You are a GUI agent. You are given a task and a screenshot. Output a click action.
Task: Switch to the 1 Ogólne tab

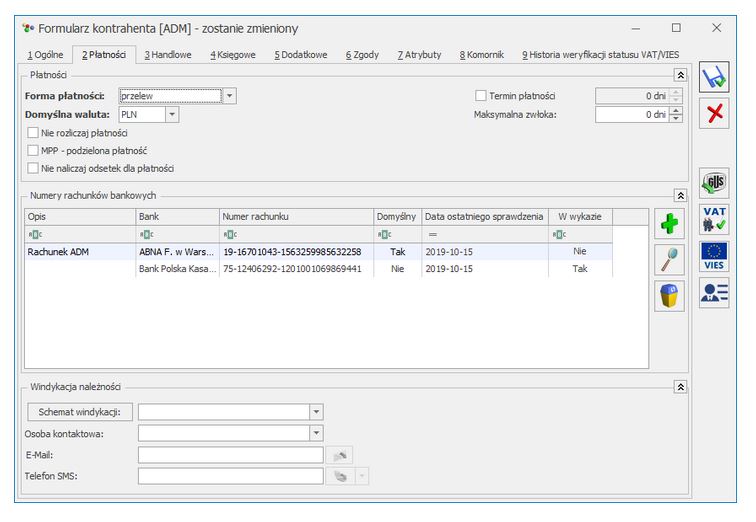click(x=45, y=55)
